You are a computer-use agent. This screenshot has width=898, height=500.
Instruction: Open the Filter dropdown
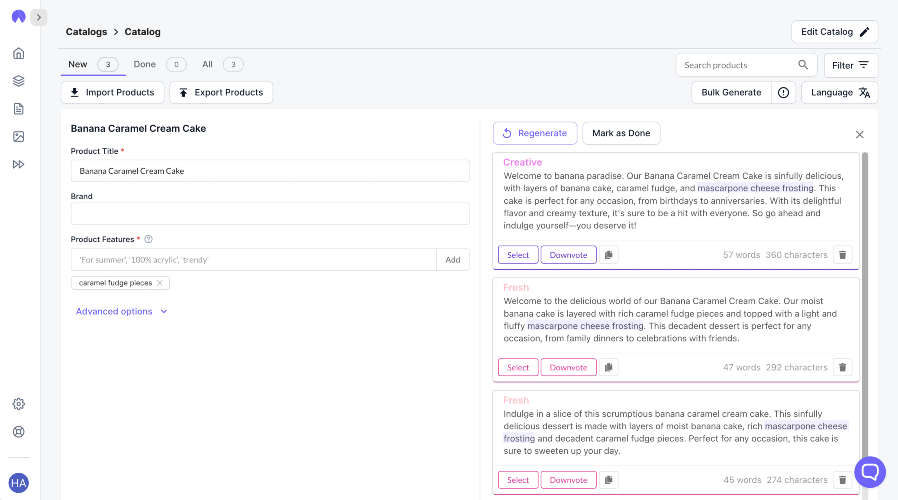click(850, 65)
